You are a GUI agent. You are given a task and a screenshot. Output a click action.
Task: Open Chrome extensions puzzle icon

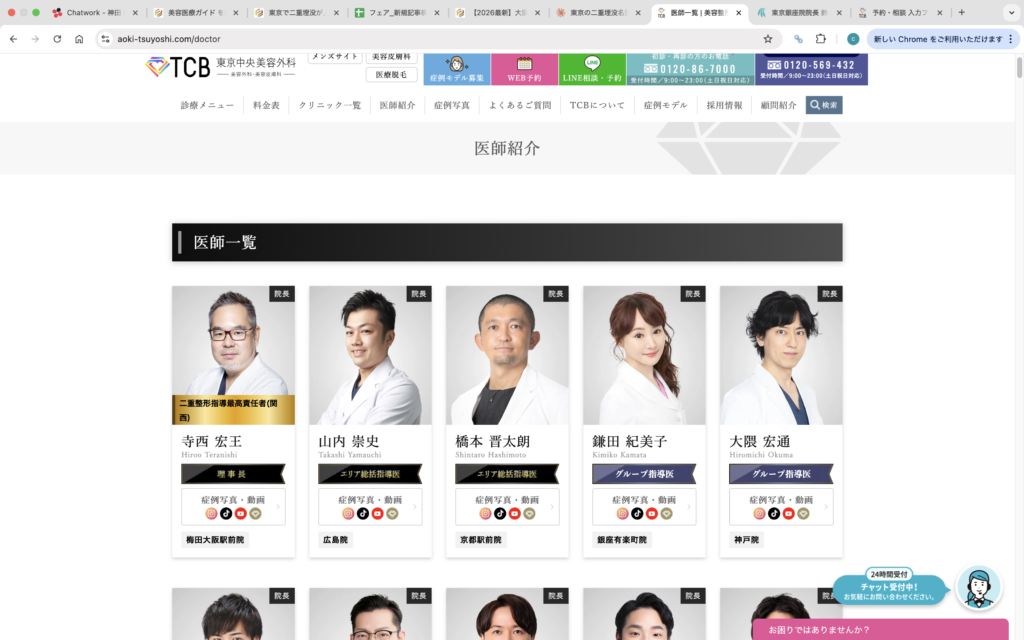tap(821, 39)
